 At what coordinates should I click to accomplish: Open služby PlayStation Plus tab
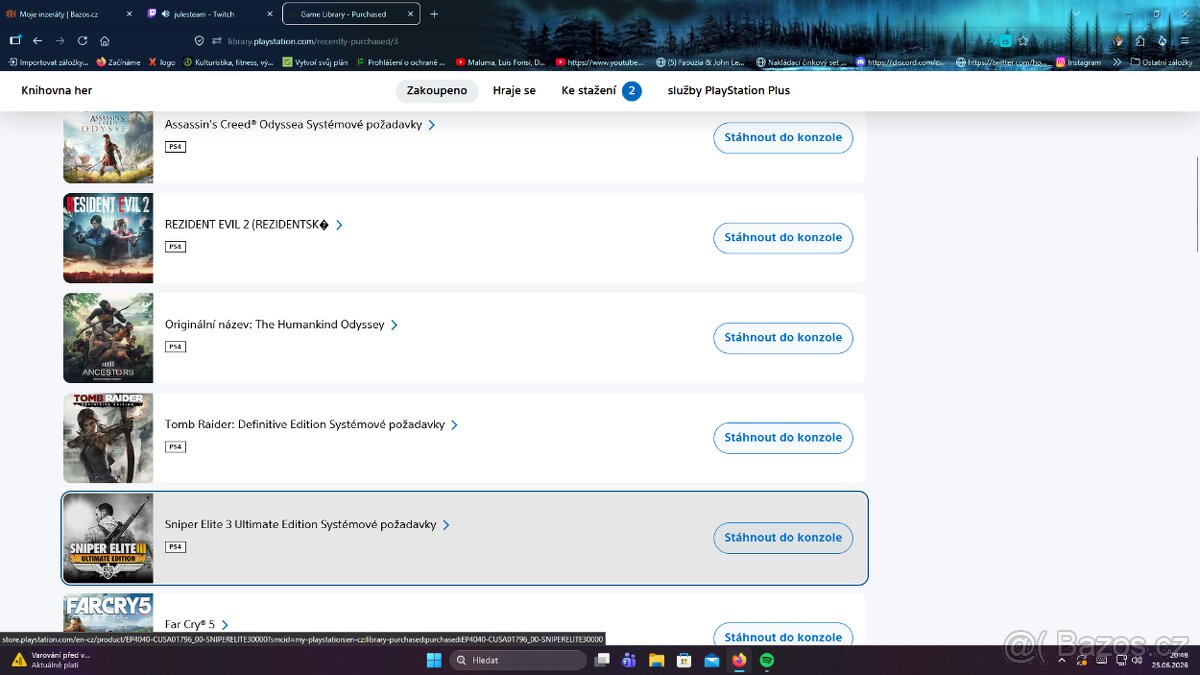729,91
